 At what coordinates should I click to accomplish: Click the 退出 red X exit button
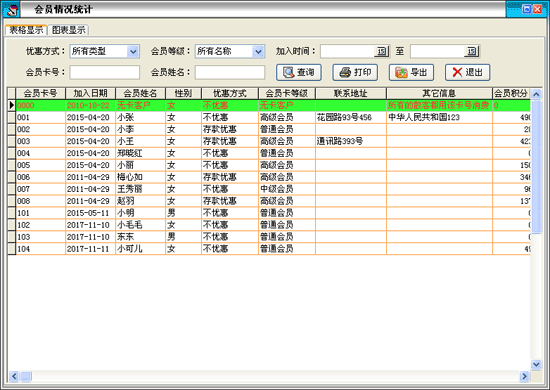[468, 72]
